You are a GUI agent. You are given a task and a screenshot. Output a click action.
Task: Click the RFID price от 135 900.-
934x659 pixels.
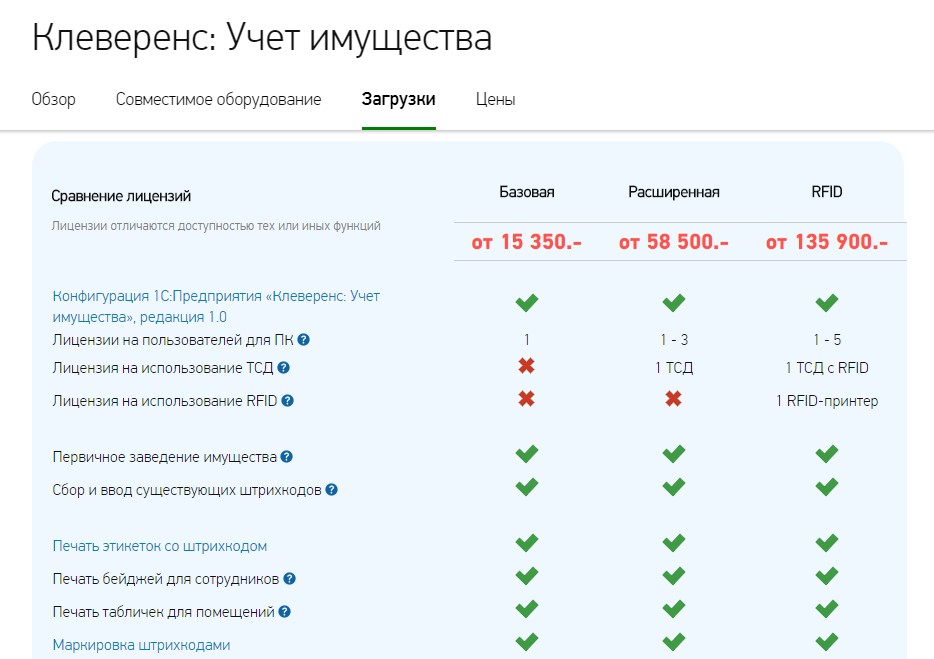[827, 242]
